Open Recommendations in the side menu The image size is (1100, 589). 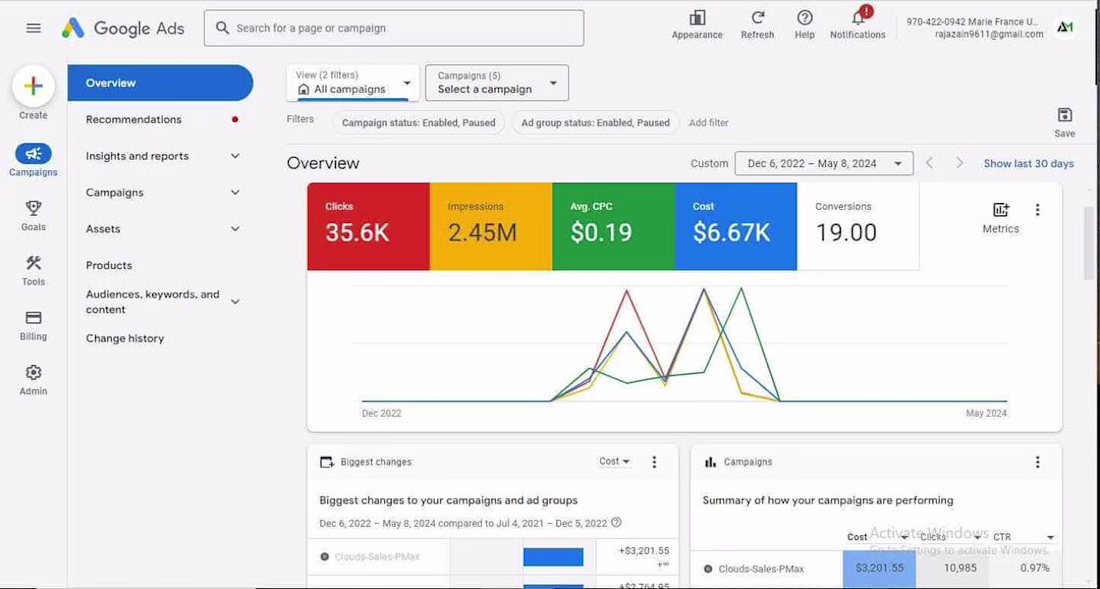pyautogui.click(x=134, y=119)
